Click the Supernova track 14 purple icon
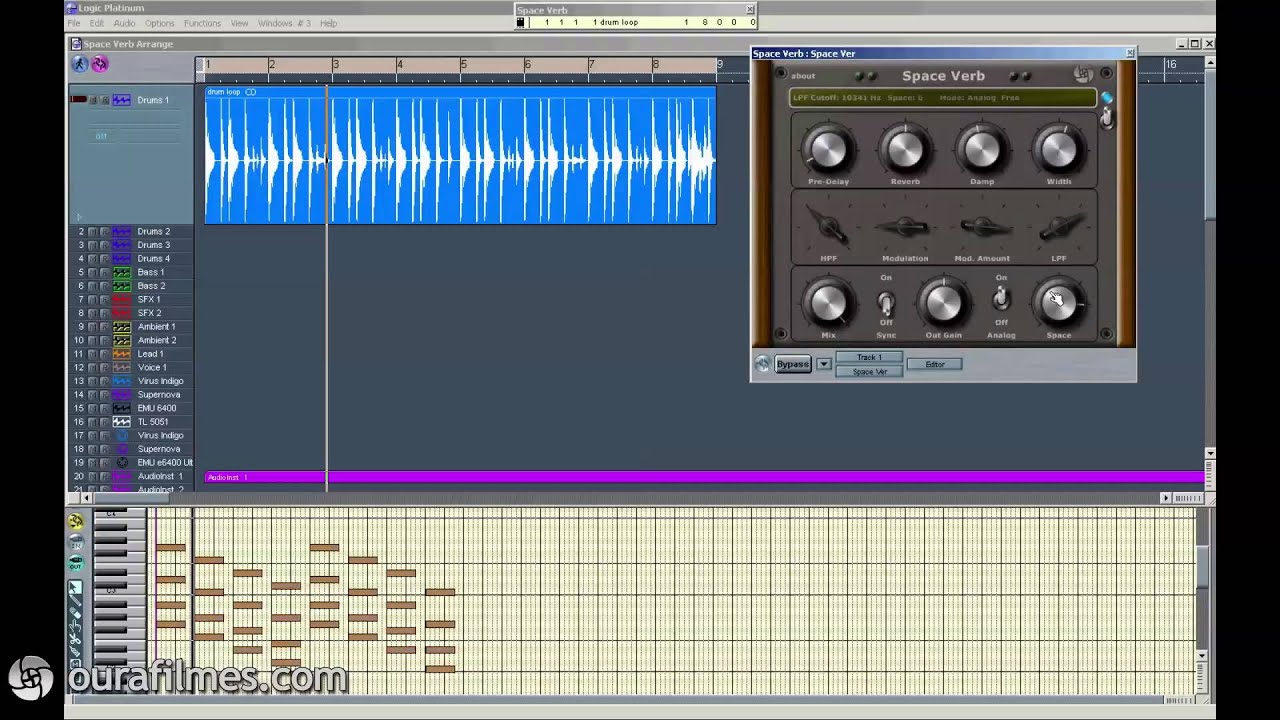The width and height of the screenshot is (1280, 720). pyautogui.click(x=121, y=395)
